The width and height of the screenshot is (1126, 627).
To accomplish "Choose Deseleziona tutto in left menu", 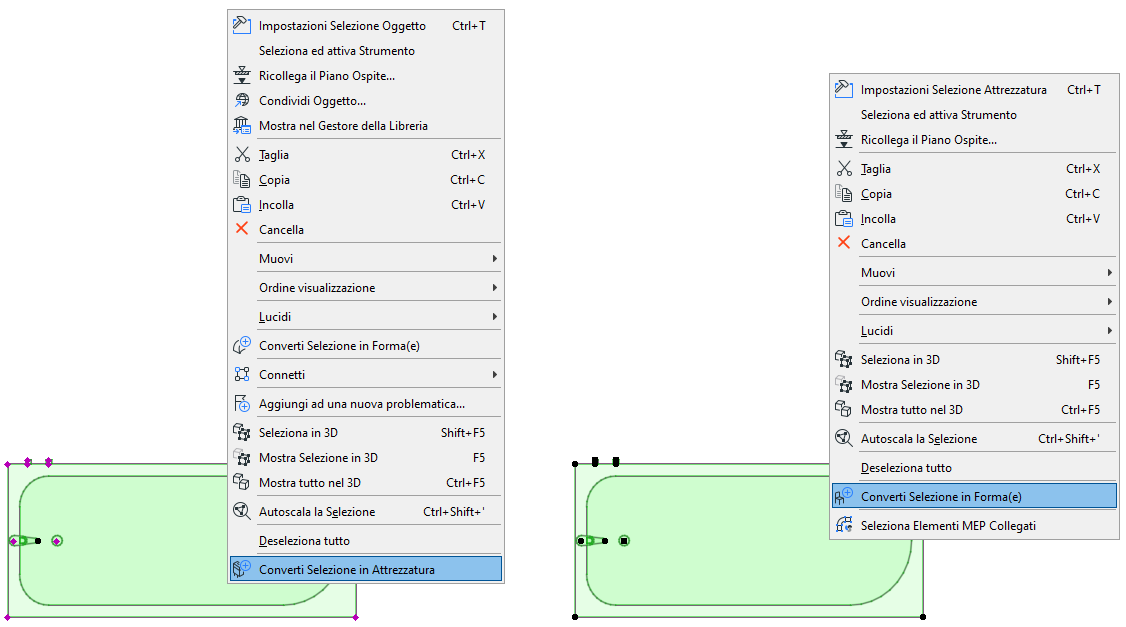I will pos(366,540).
